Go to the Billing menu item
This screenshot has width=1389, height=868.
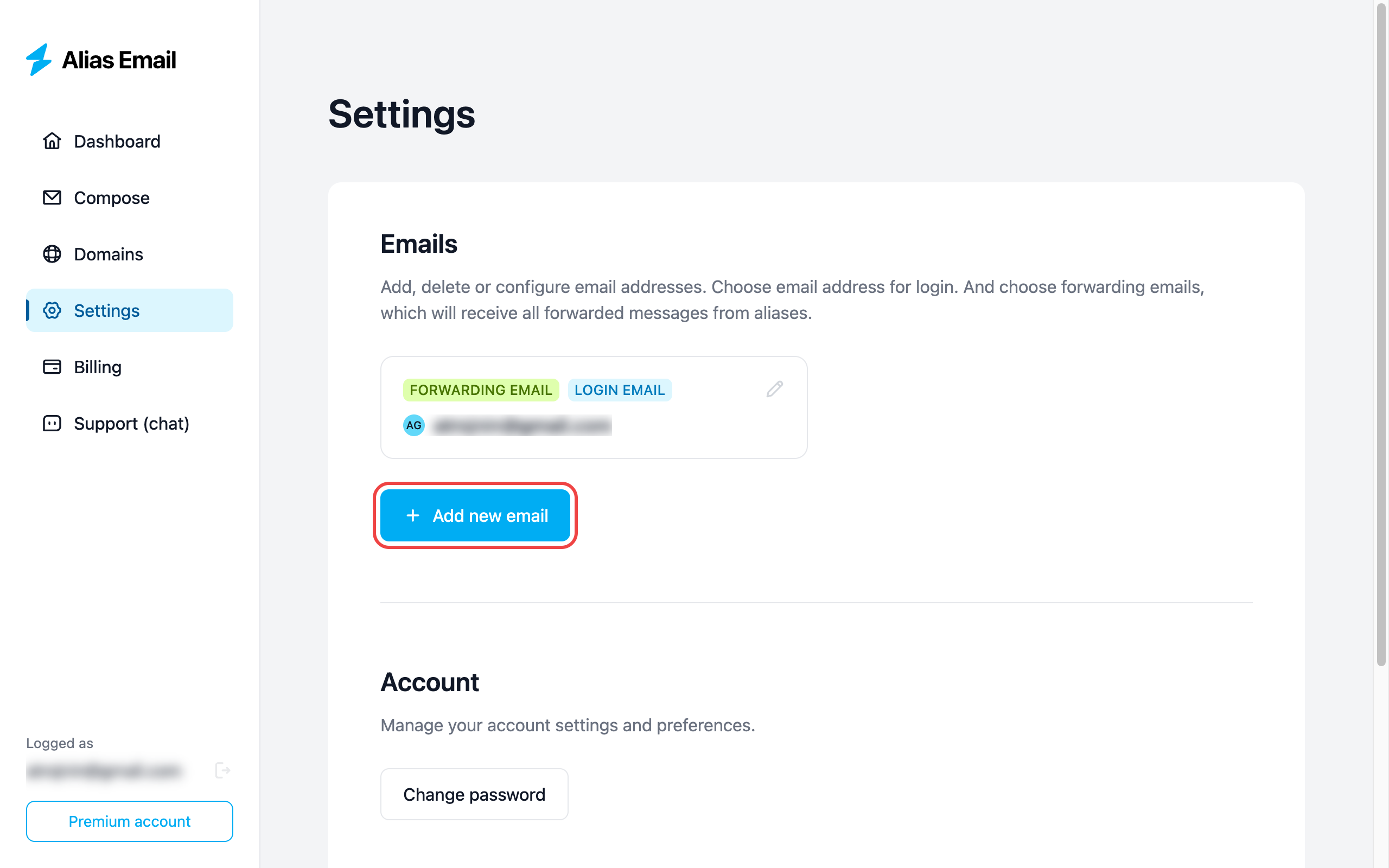pos(98,367)
